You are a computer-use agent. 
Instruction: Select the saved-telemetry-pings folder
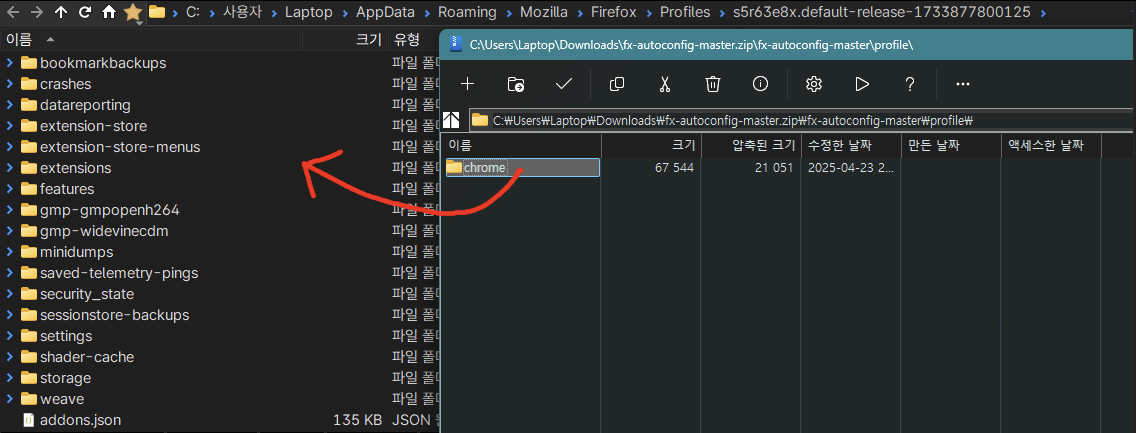[x=119, y=273]
